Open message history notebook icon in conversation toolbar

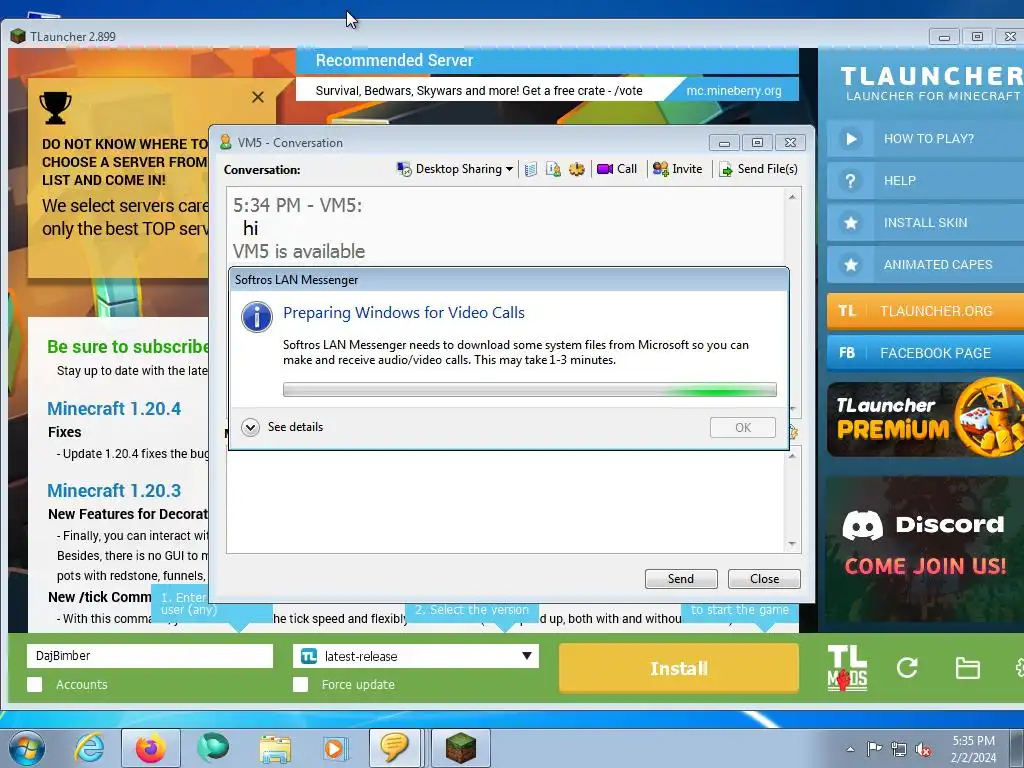pos(530,169)
